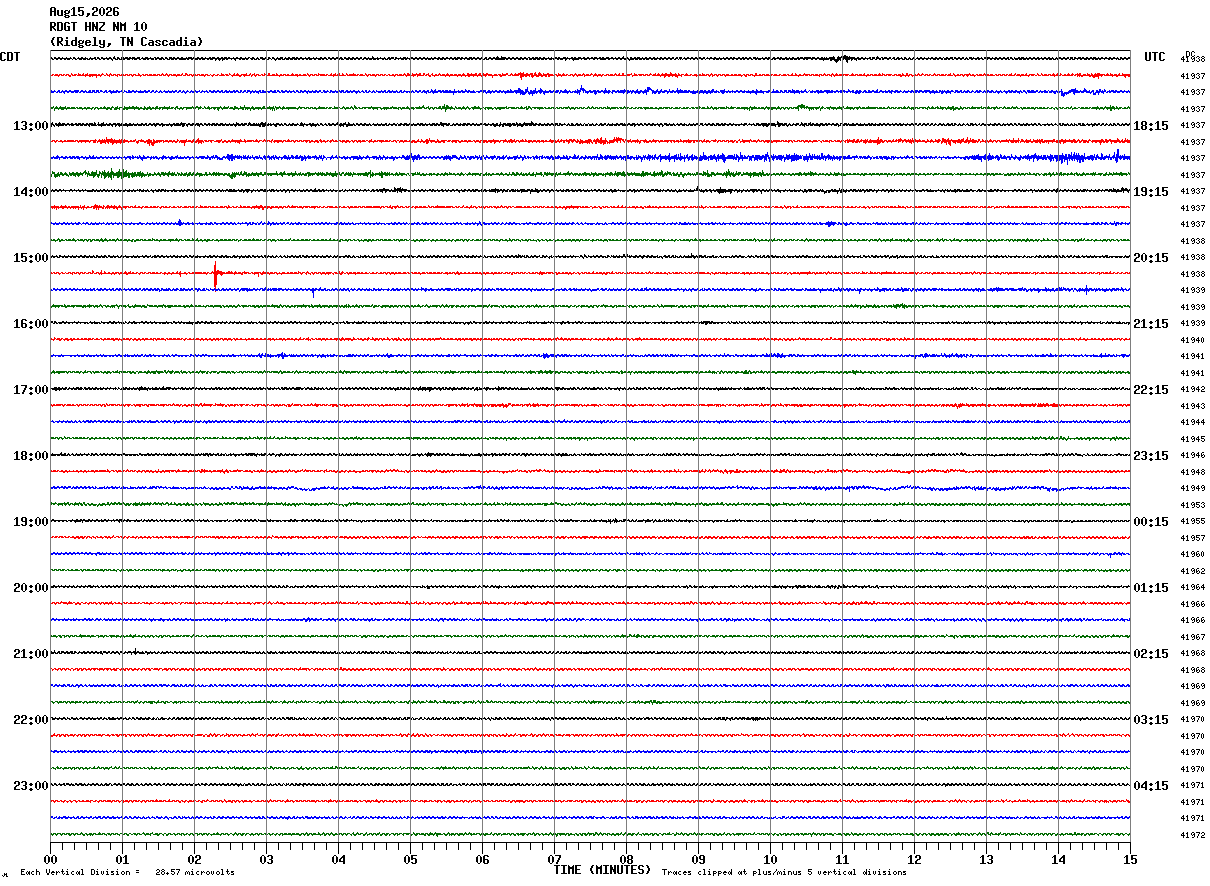Click minute 03 on the time axis
Viewport: 1210px width, 886px height.
click(267, 859)
